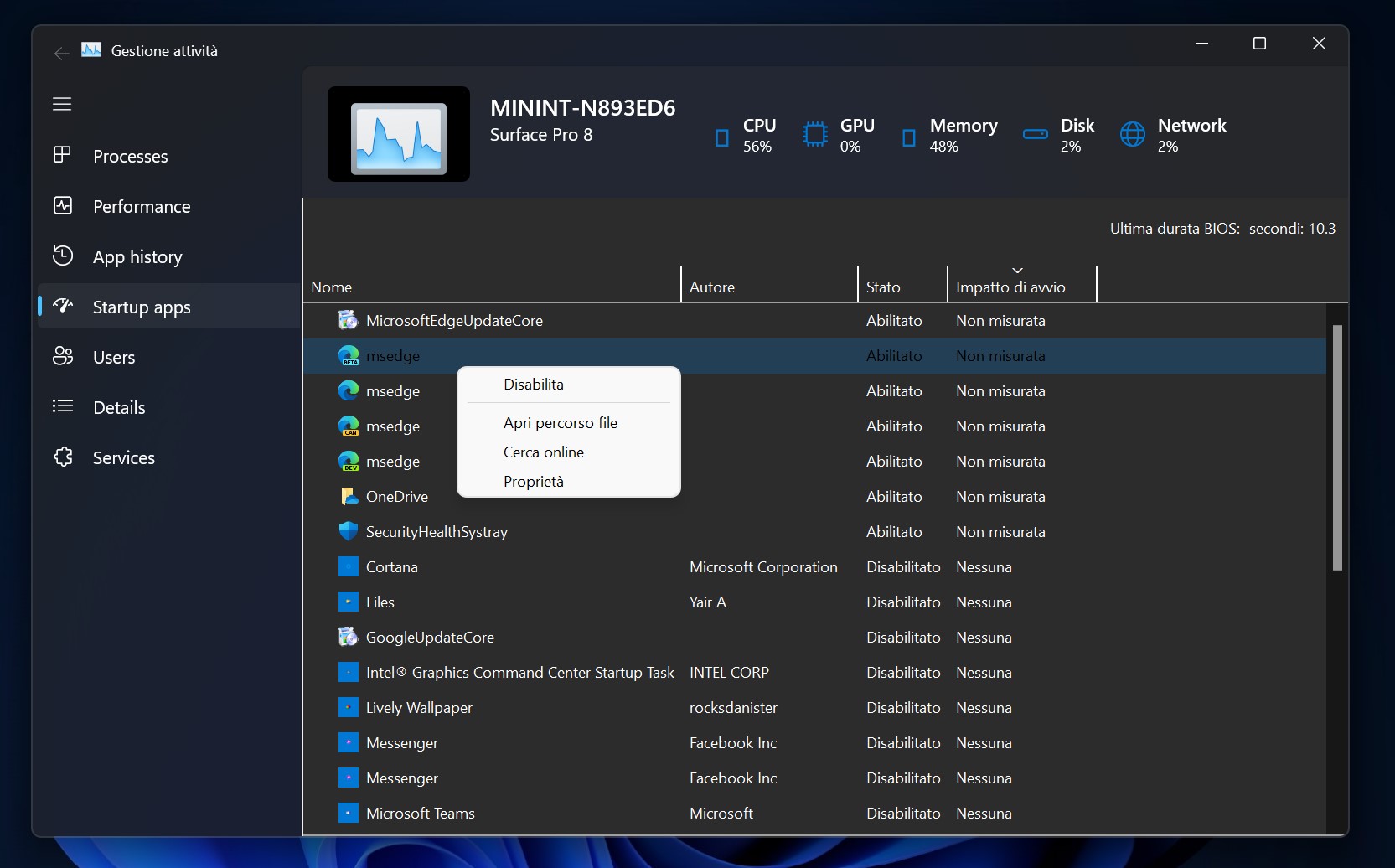Click the vertical scrollbar of the startup list

click(x=1337, y=447)
